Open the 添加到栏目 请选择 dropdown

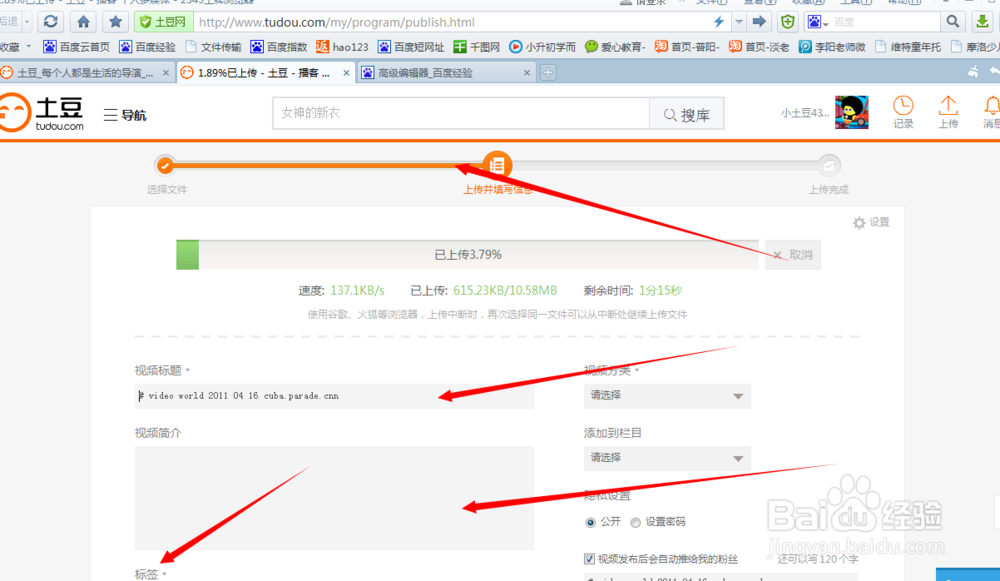coord(667,458)
